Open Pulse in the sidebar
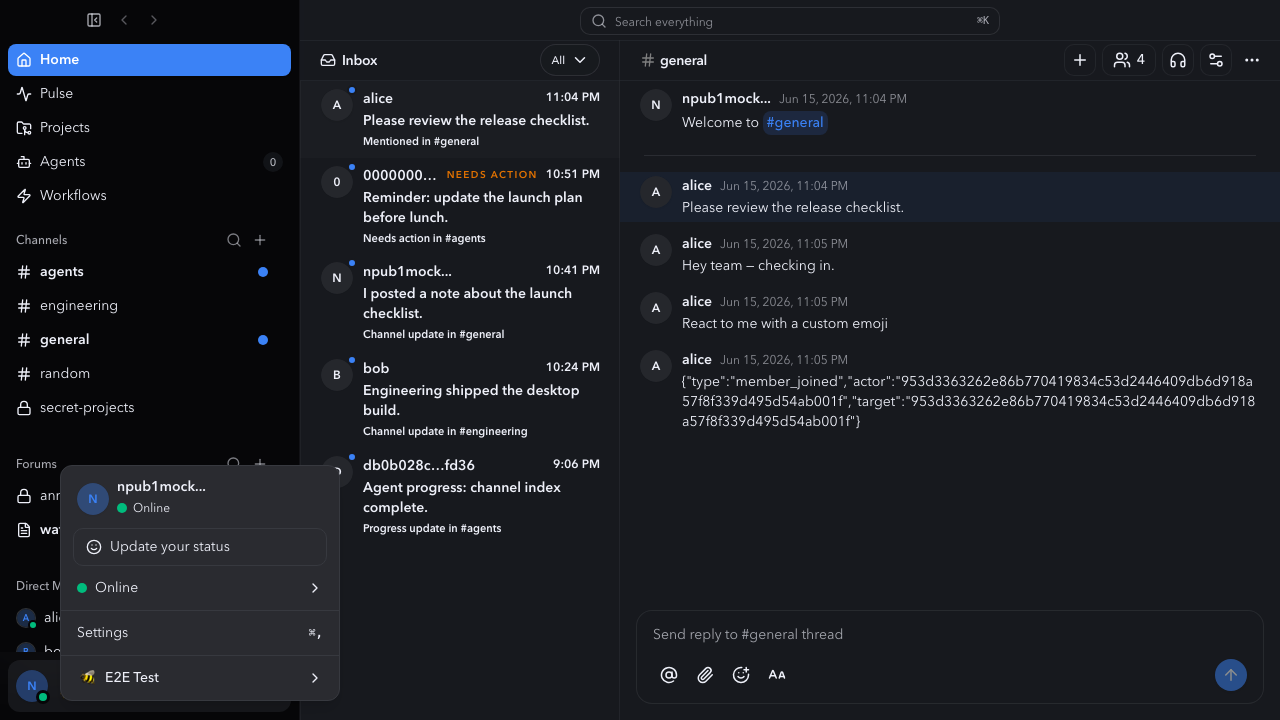Viewport: 1280px width, 720px height. coord(149,94)
